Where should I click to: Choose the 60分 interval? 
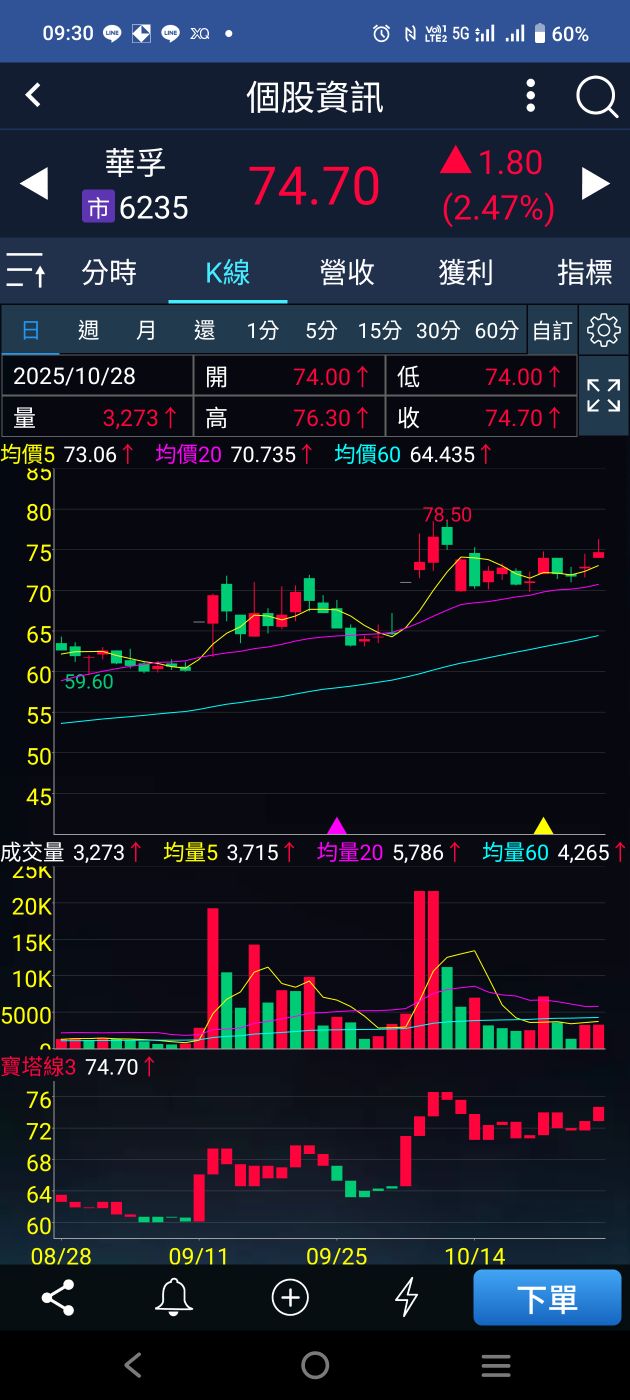(496, 330)
